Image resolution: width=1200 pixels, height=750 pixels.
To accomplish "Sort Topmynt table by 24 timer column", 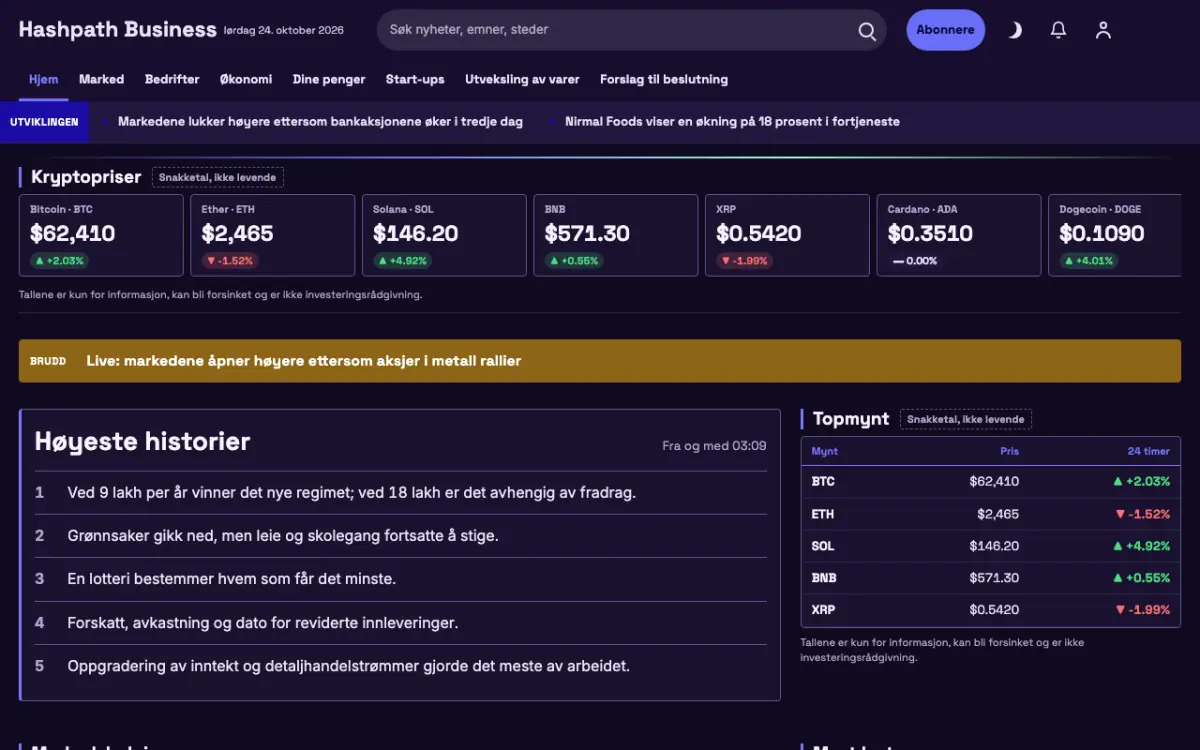I will click(1149, 451).
